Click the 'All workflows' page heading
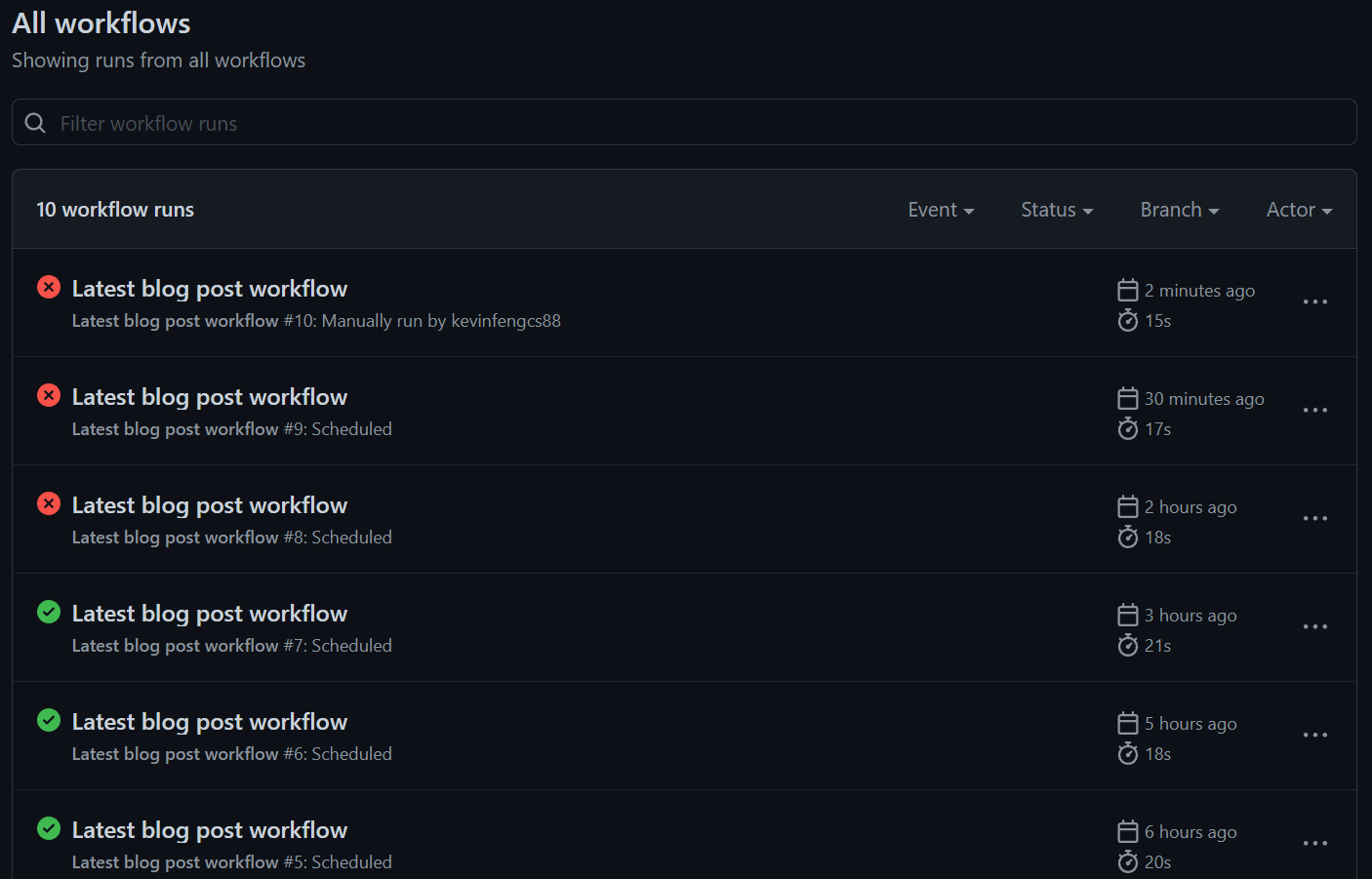 pos(101,23)
